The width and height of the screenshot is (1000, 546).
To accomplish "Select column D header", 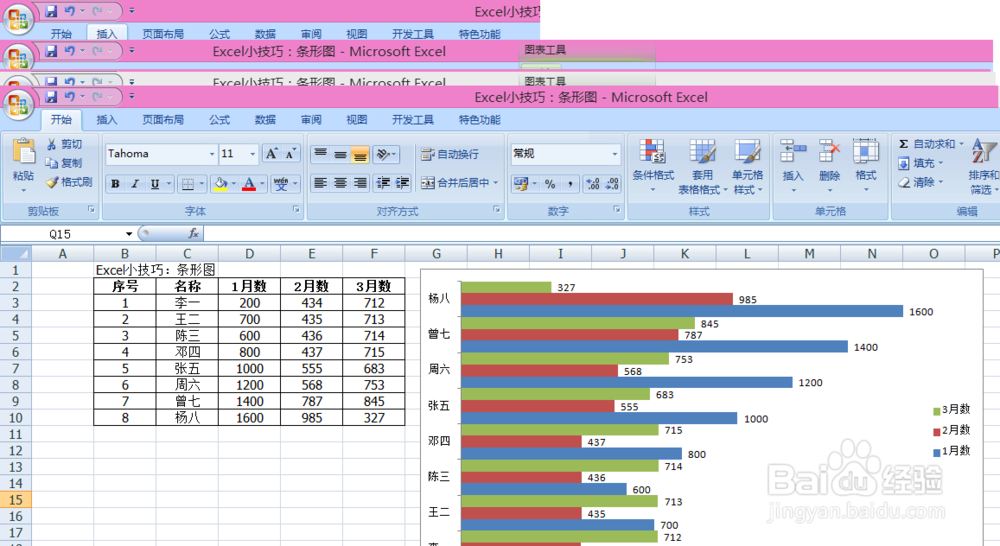I will pos(249,254).
